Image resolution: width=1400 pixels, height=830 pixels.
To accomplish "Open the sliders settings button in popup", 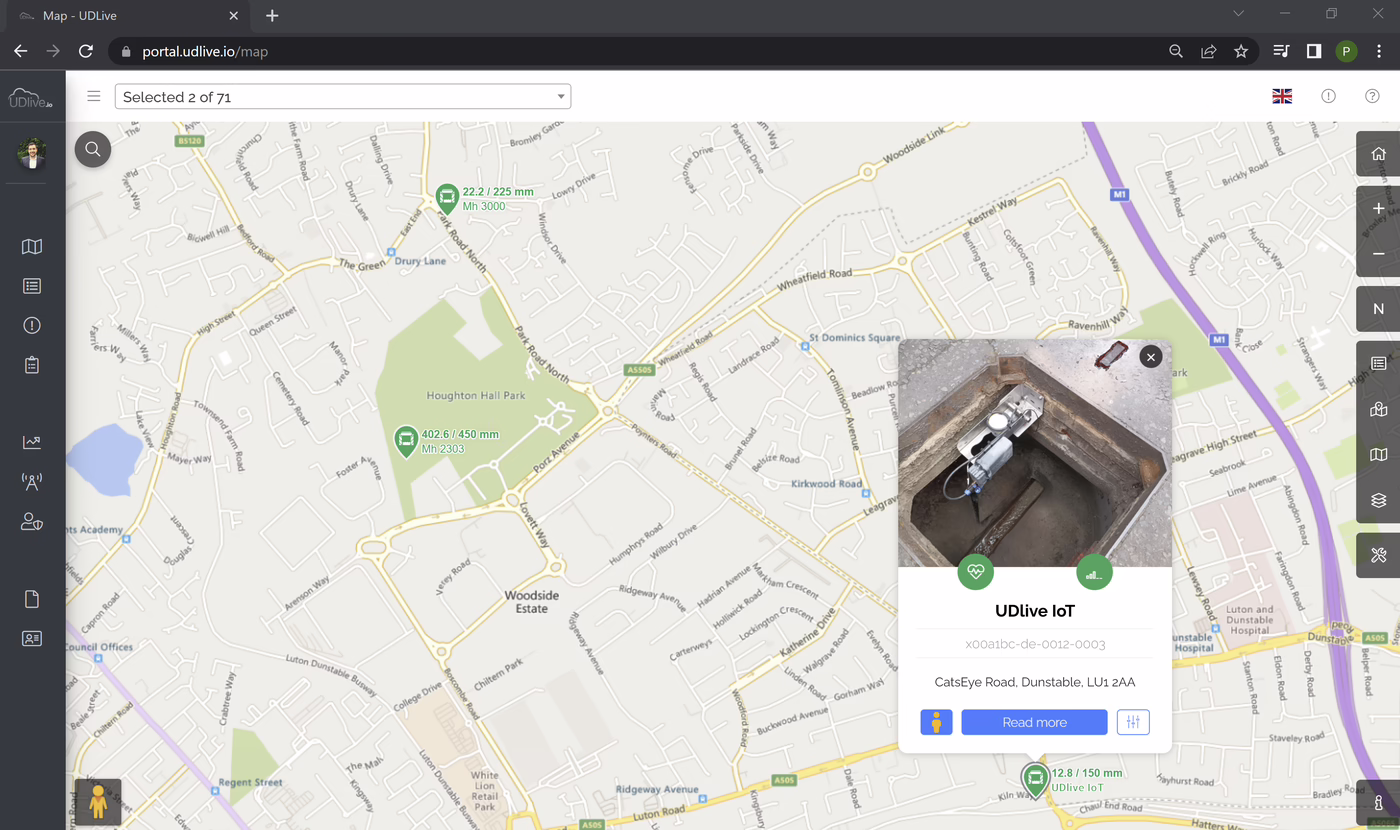I will 1133,722.
